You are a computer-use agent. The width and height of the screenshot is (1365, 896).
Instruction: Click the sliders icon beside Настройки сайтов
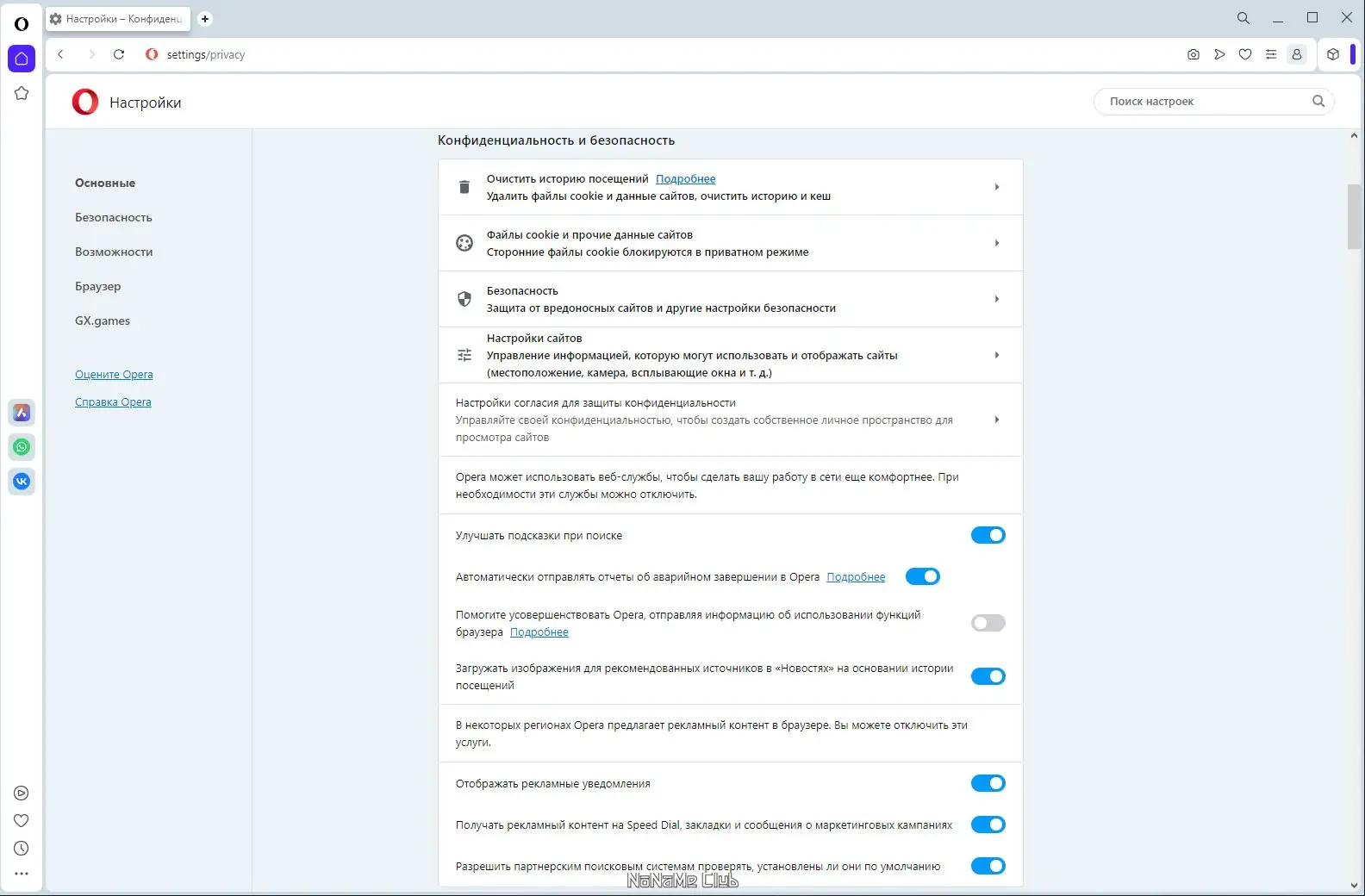click(x=464, y=355)
